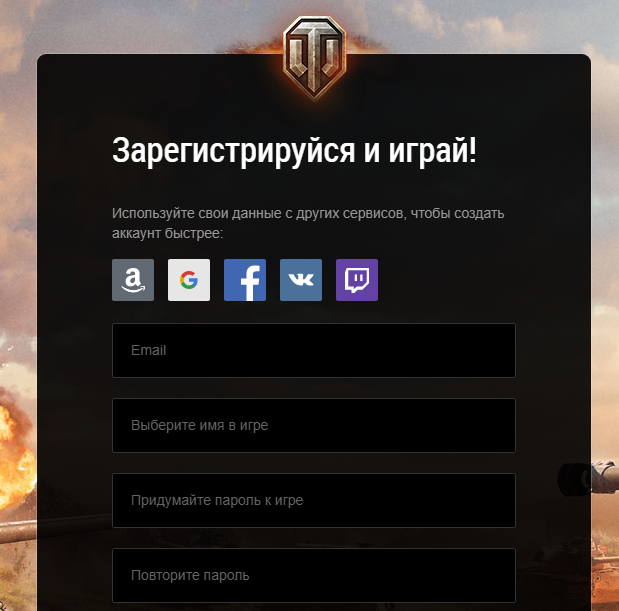Sign up with the Amazon icon
Viewport: 619px width, 611px height.
click(133, 280)
